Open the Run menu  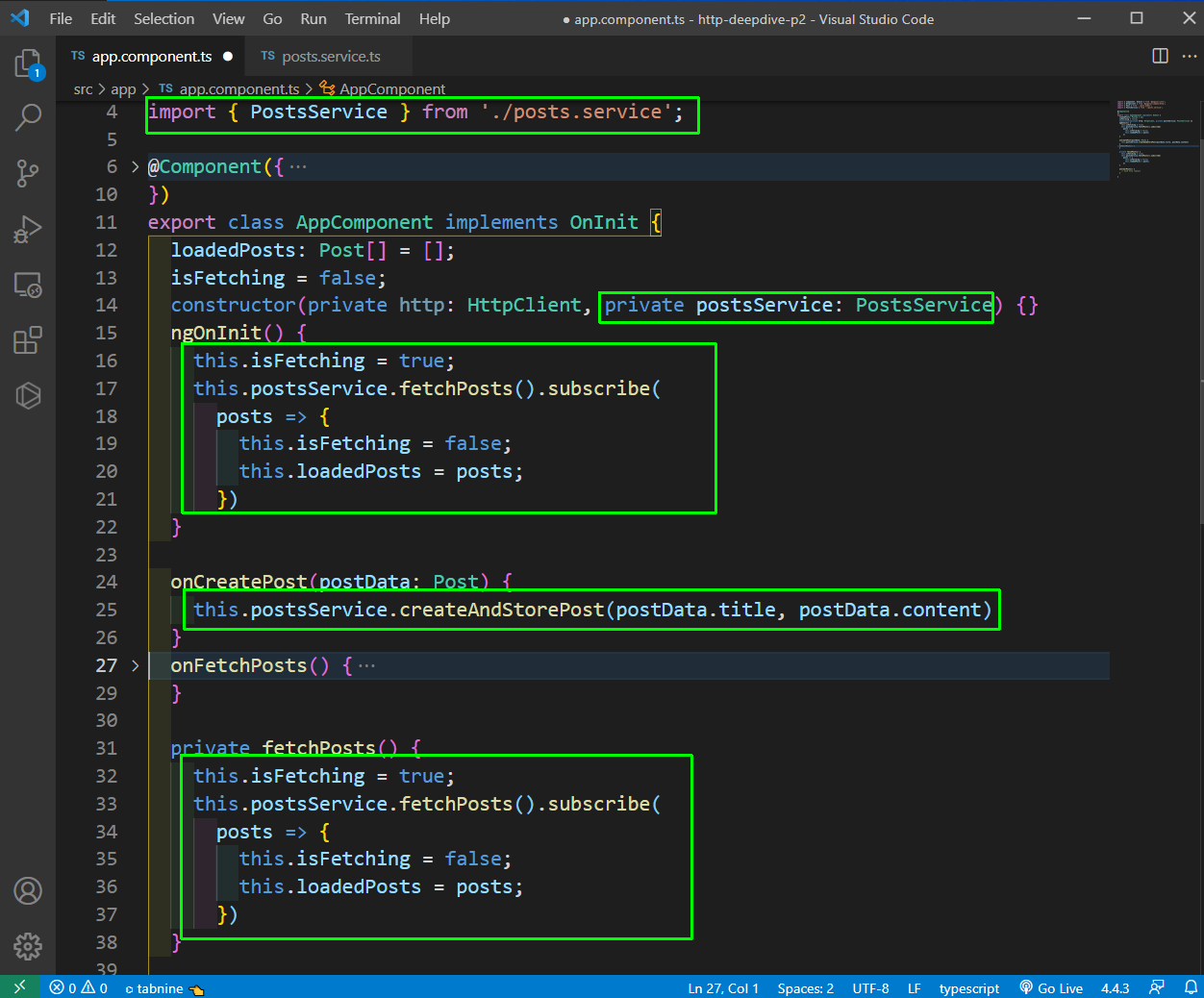(x=314, y=18)
